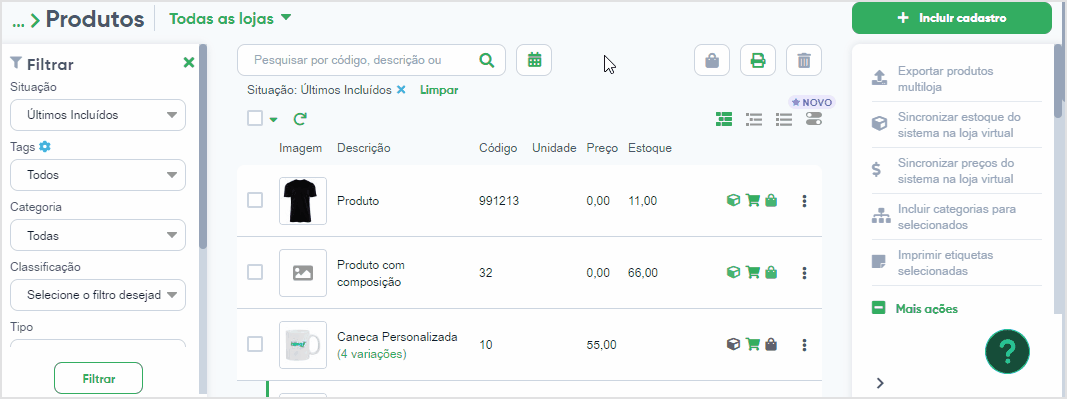Click the cart icon for Produto com composição
The height and width of the screenshot is (399, 1067).
click(x=753, y=272)
